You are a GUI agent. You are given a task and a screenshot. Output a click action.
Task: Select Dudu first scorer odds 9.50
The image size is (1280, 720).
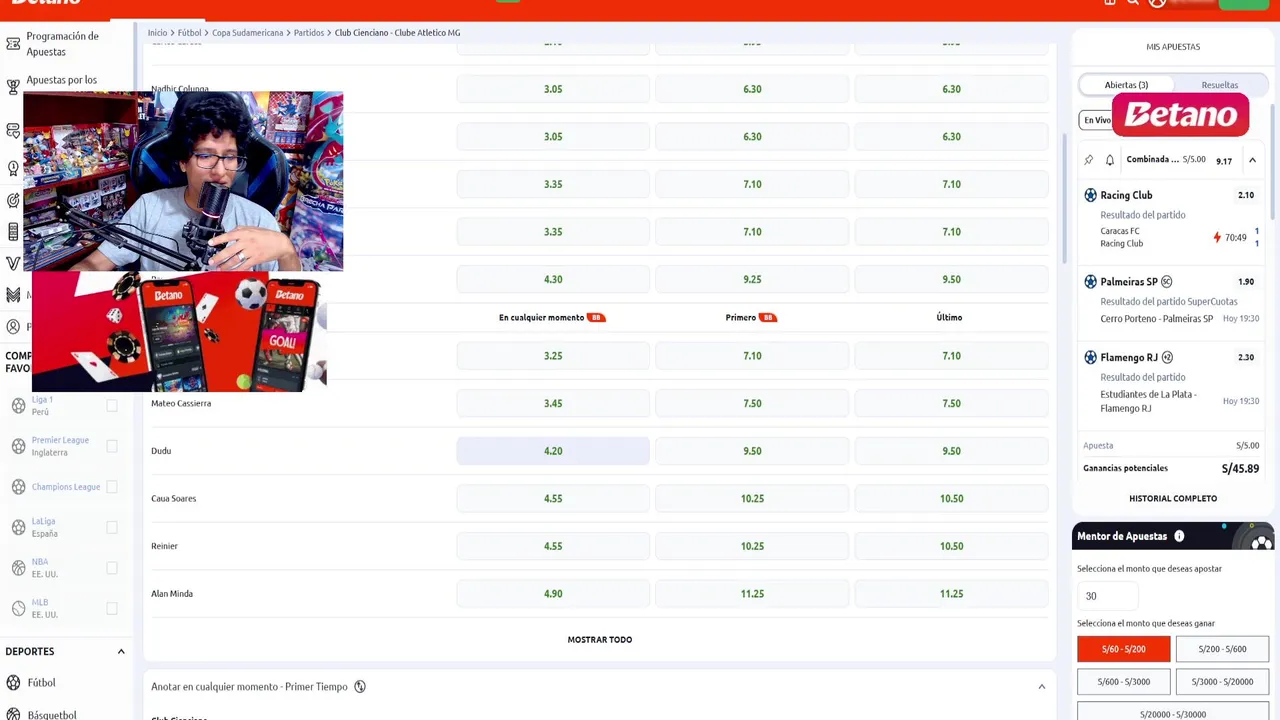tap(752, 451)
